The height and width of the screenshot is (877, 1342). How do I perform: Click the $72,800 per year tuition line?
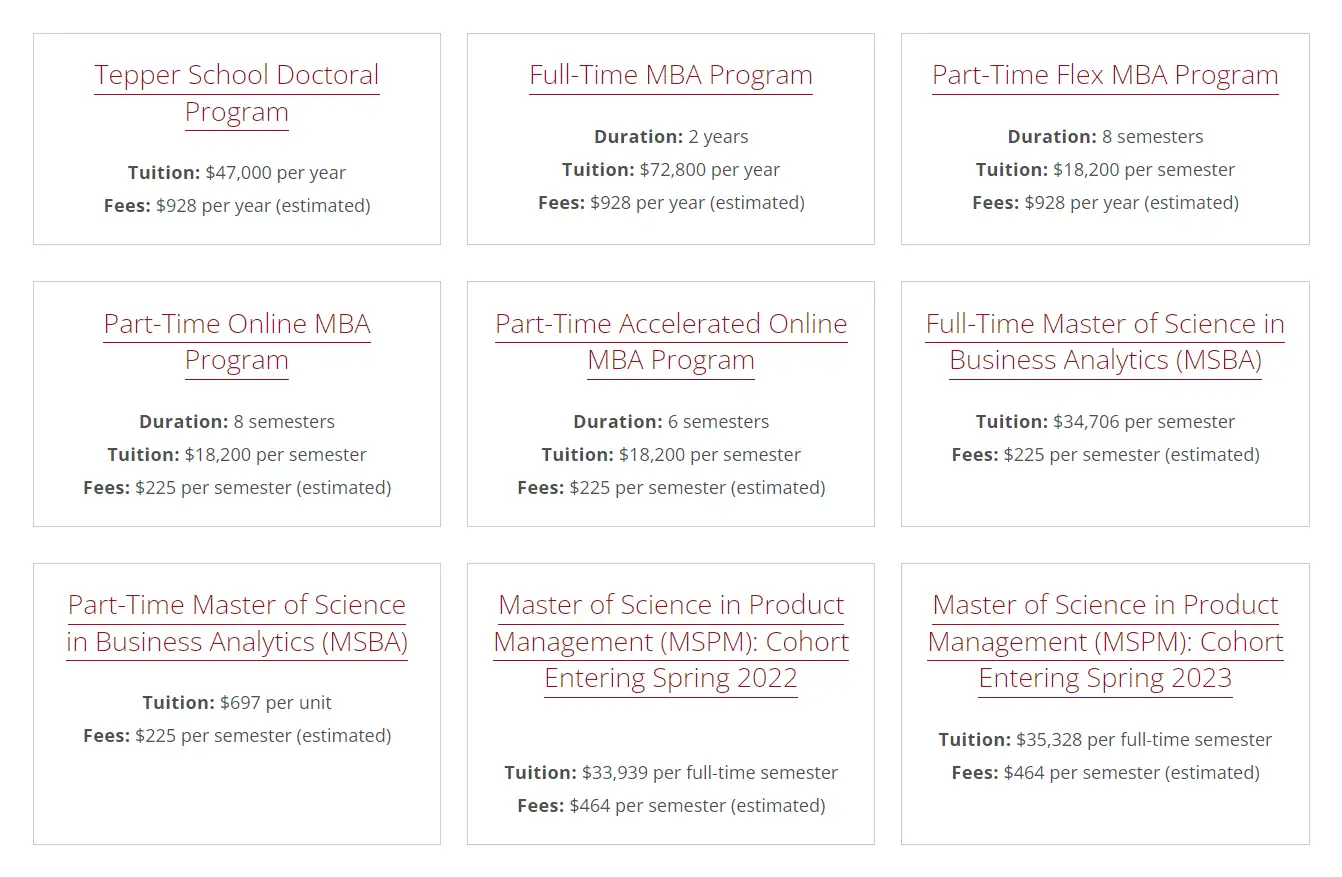pyautogui.click(x=709, y=169)
